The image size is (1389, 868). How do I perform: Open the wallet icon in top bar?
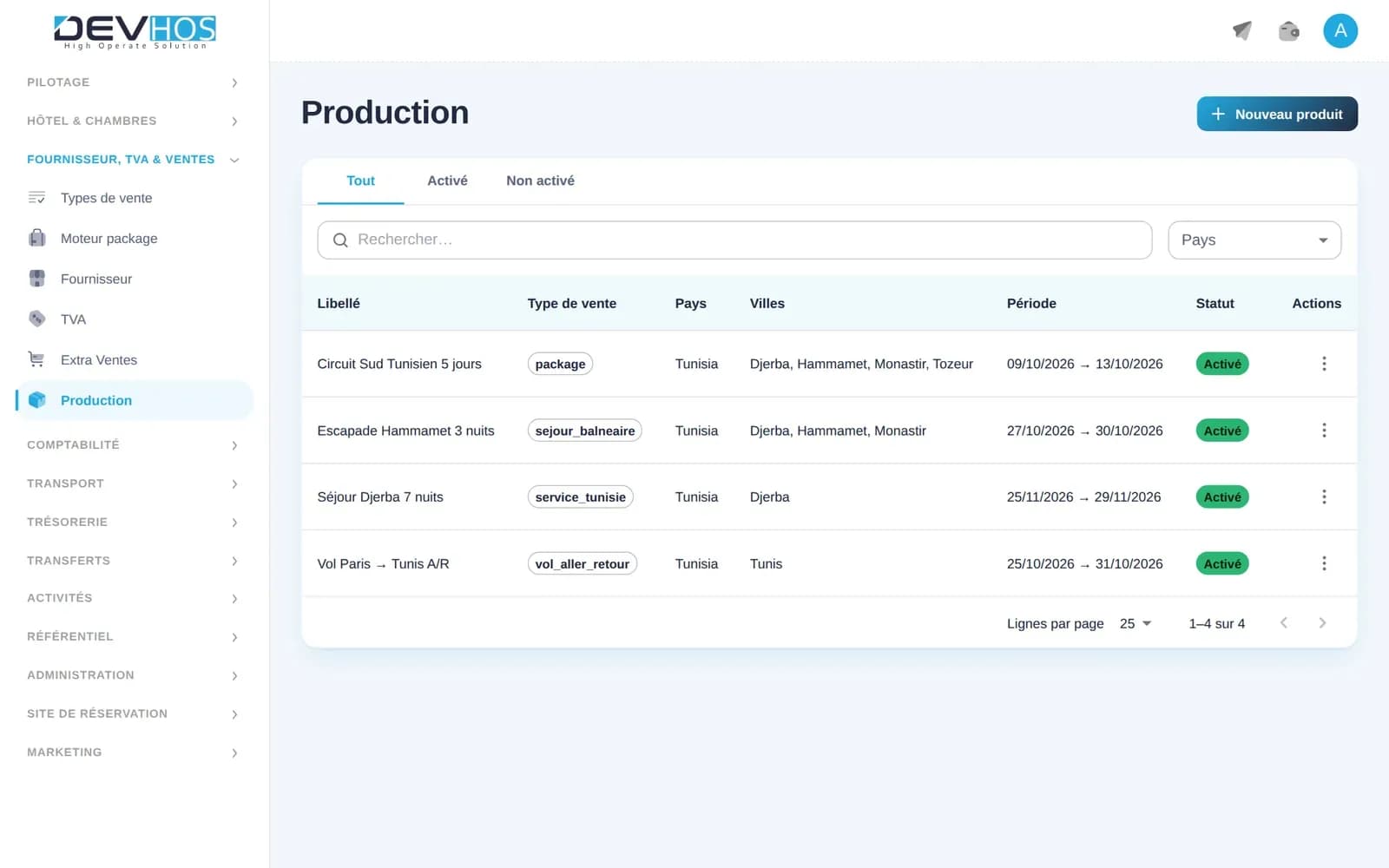point(1289,31)
